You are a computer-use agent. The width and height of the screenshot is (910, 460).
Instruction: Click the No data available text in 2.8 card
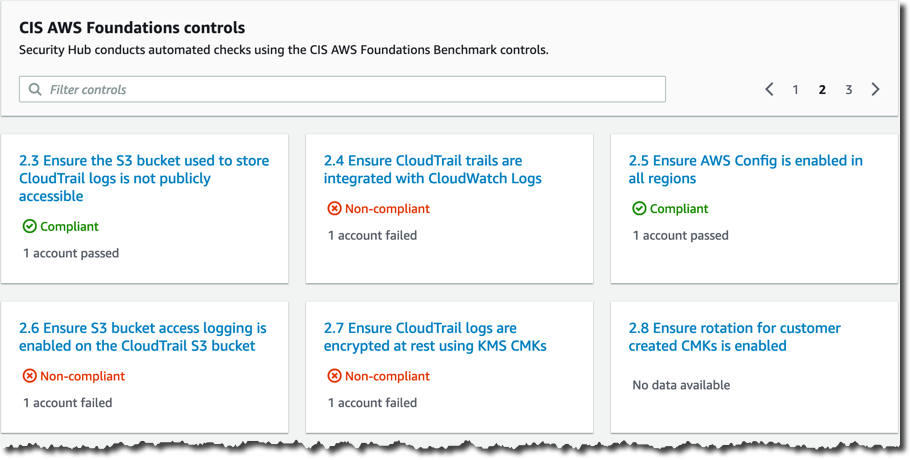click(681, 385)
